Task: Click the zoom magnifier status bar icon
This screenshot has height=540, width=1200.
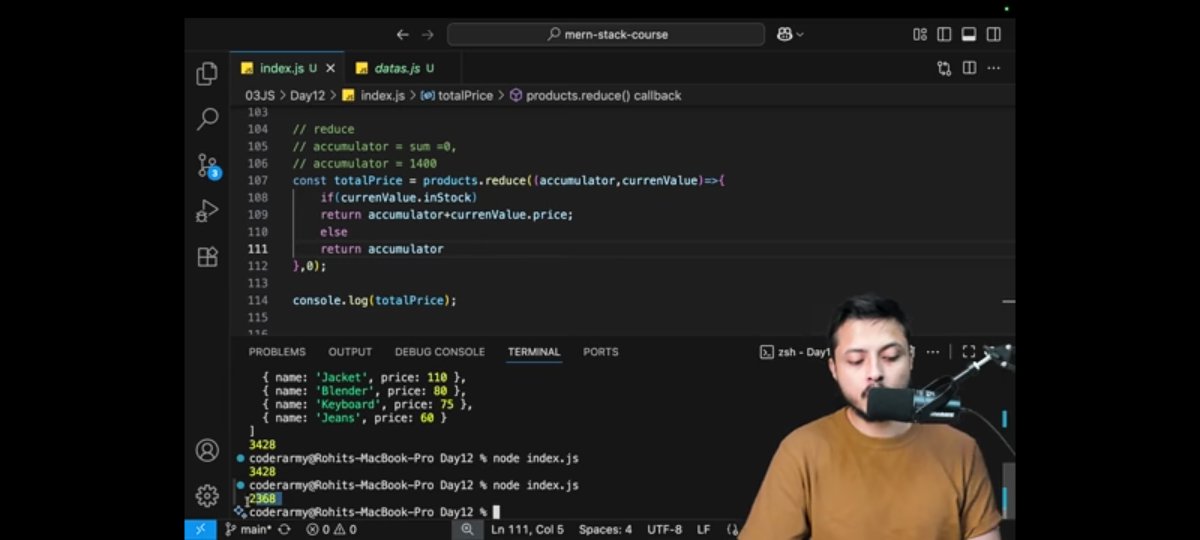Action: click(x=466, y=529)
